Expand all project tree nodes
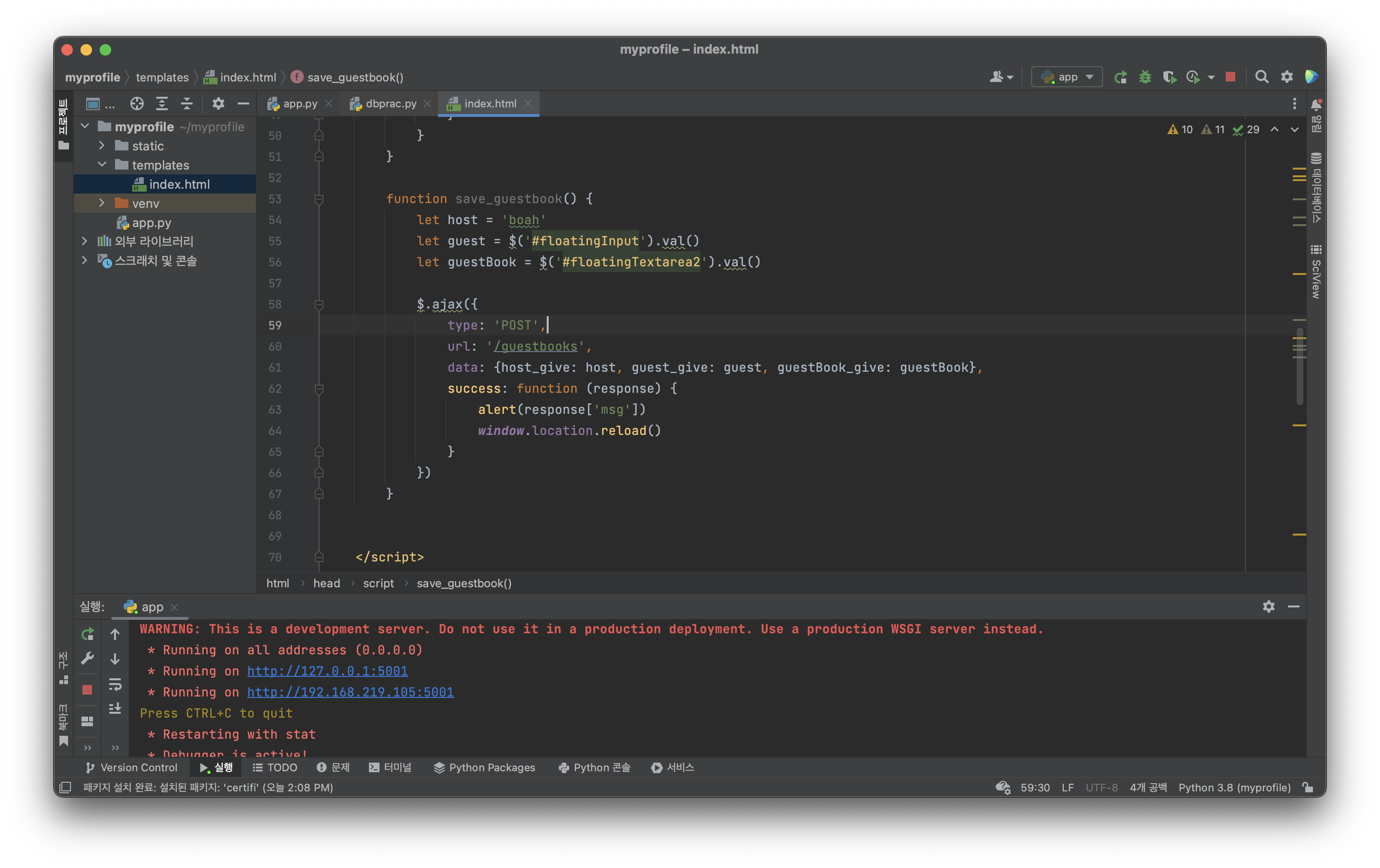The image size is (1380, 868). 162,103
